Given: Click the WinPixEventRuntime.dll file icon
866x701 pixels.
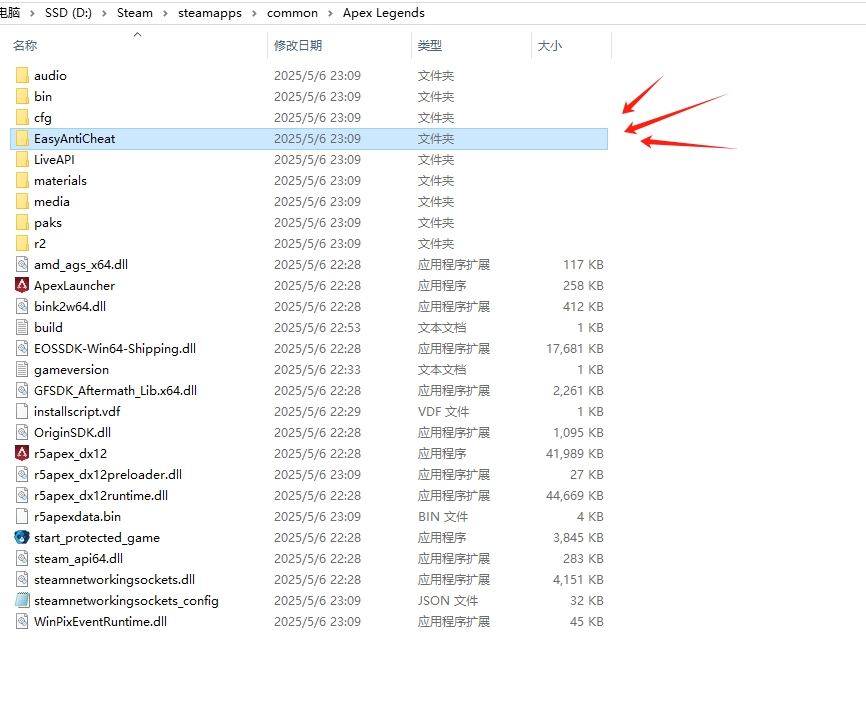Looking at the screenshot, I should tap(22, 621).
